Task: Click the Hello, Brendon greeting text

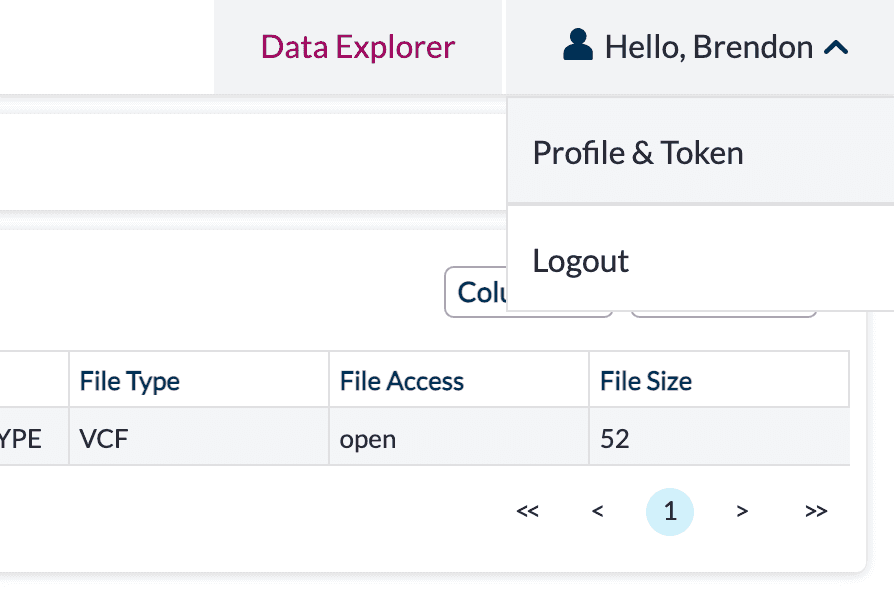Action: tap(709, 47)
